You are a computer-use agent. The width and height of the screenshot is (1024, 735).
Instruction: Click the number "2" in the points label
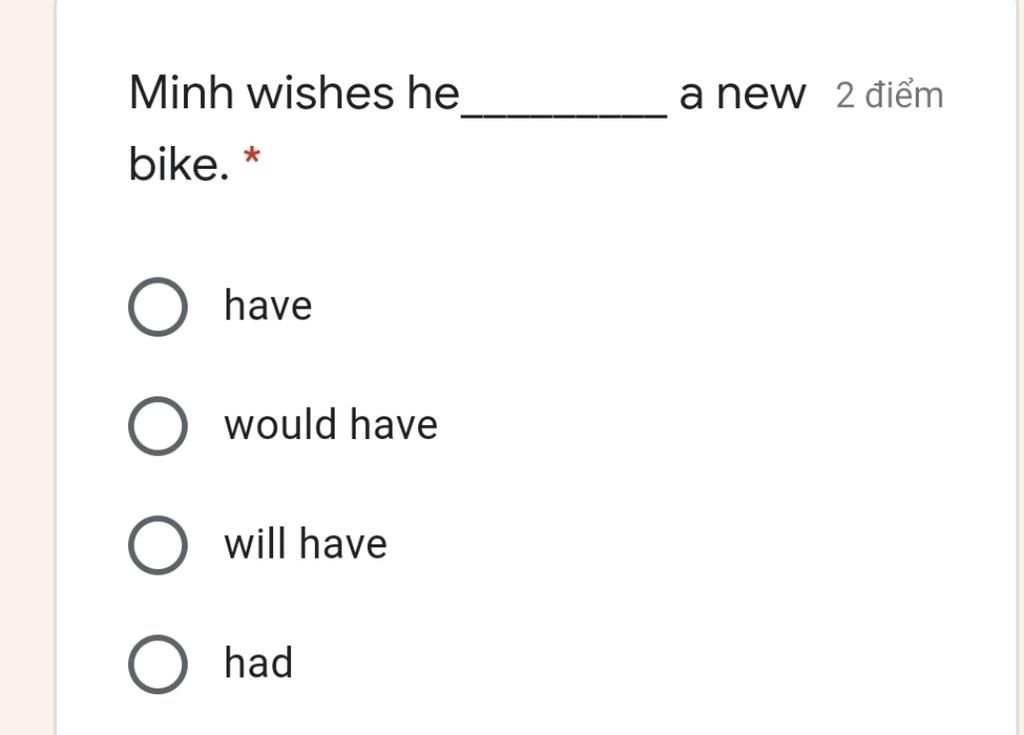(x=845, y=95)
